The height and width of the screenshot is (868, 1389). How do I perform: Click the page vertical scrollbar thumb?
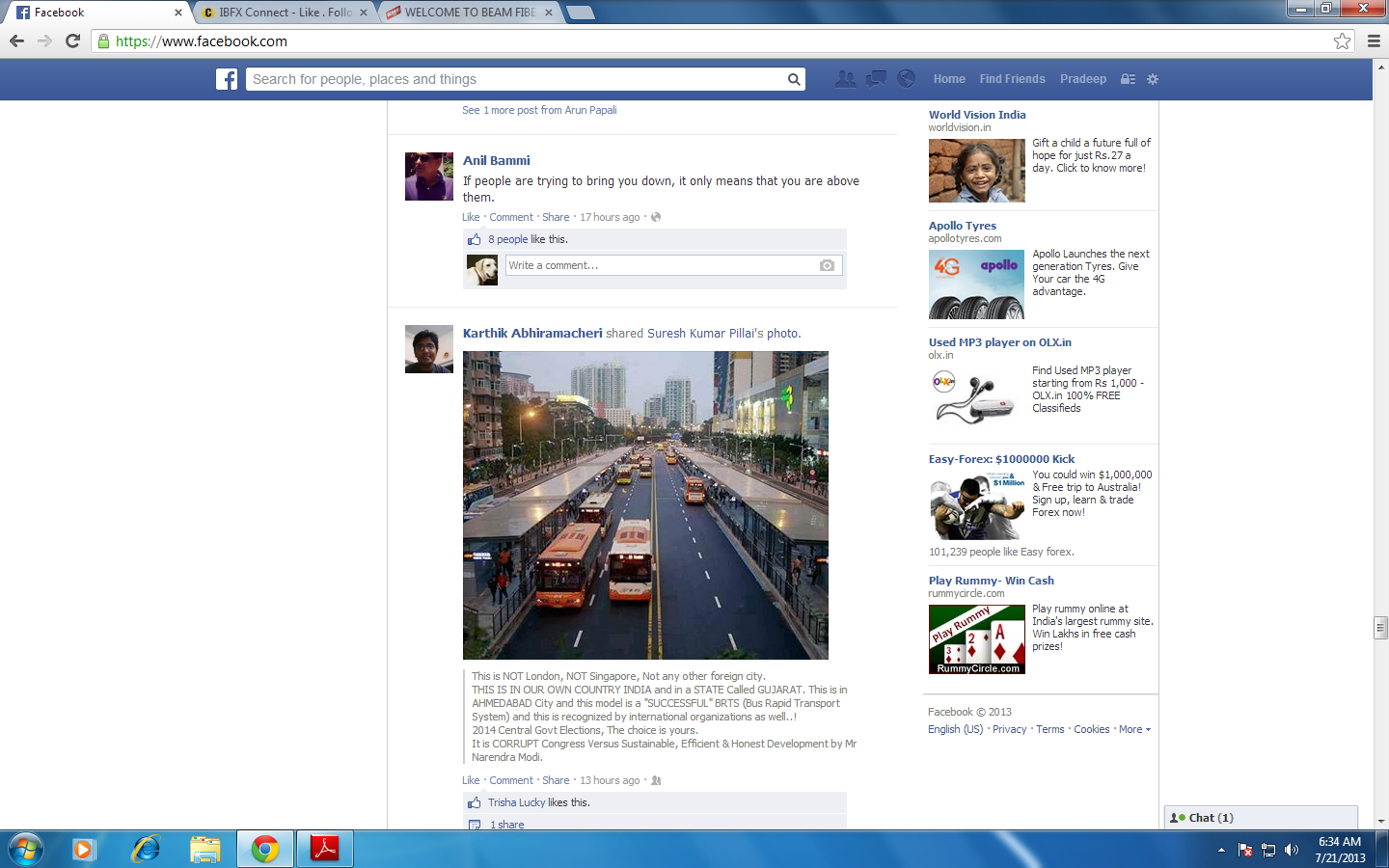1380,627
